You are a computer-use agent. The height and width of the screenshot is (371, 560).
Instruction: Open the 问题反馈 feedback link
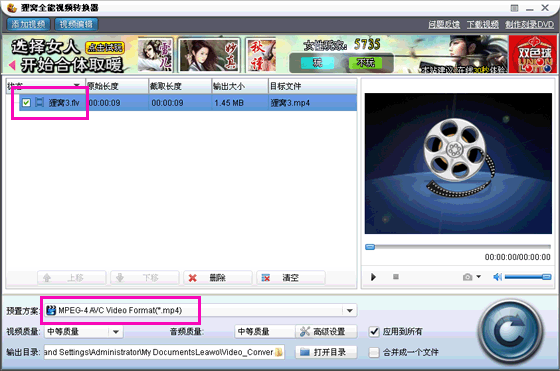(x=444, y=24)
